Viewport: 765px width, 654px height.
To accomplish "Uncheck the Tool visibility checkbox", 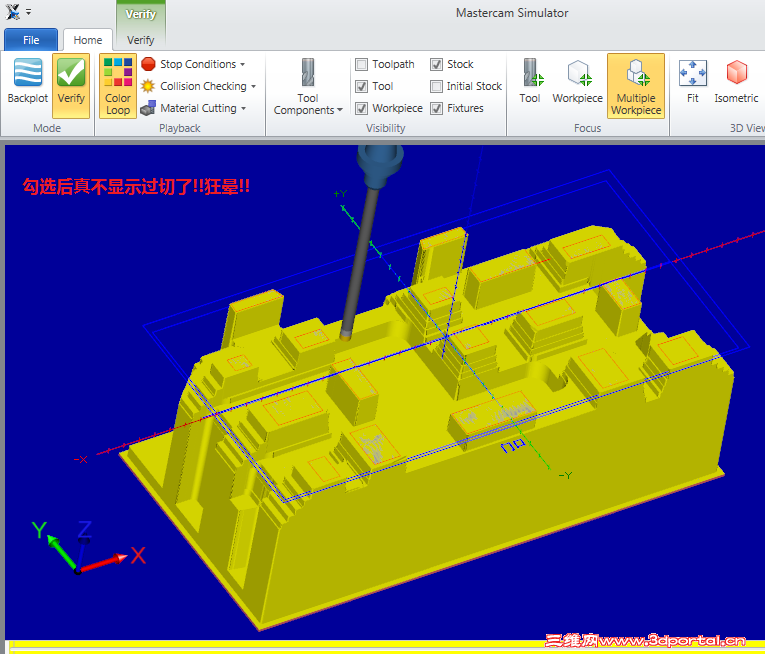I will click(362, 86).
